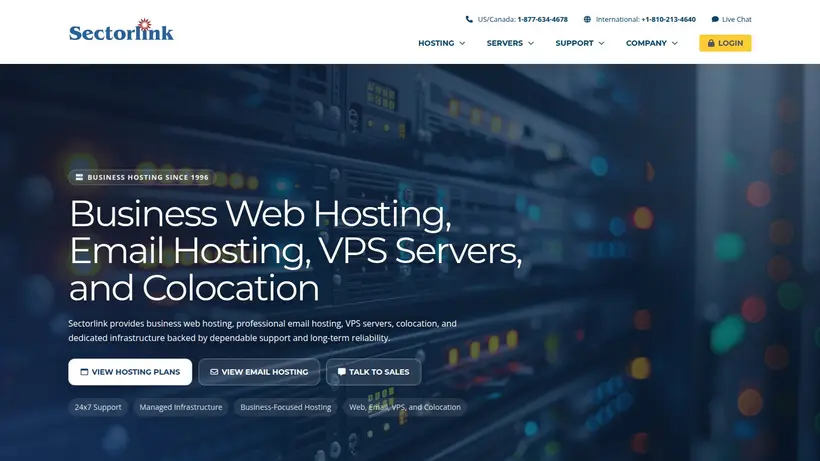Click the server icon in the Business Hosting badge
The width and height of the screenshot is (820, 461).
click(x=79, y=177)
